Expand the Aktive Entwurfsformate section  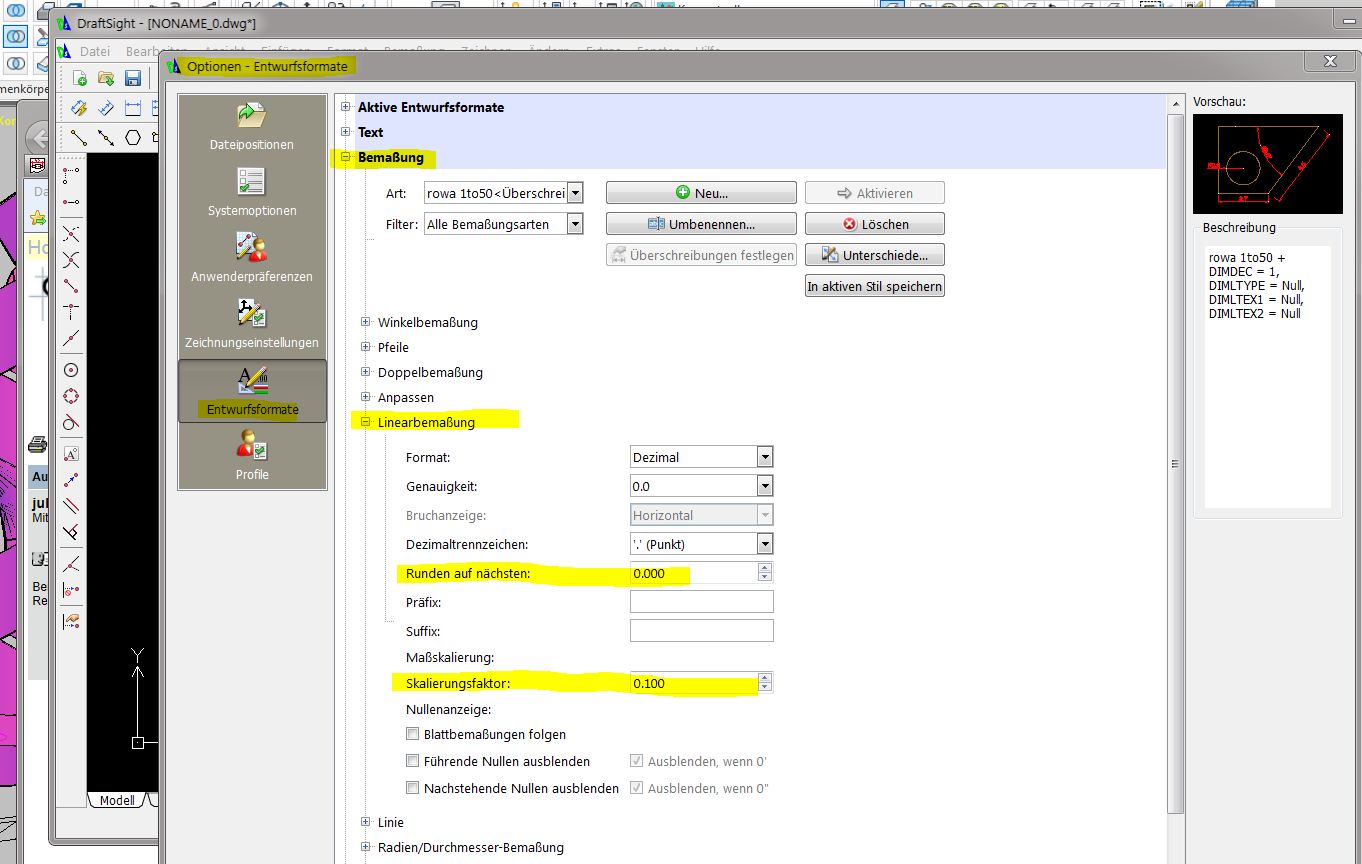[346, 107]
